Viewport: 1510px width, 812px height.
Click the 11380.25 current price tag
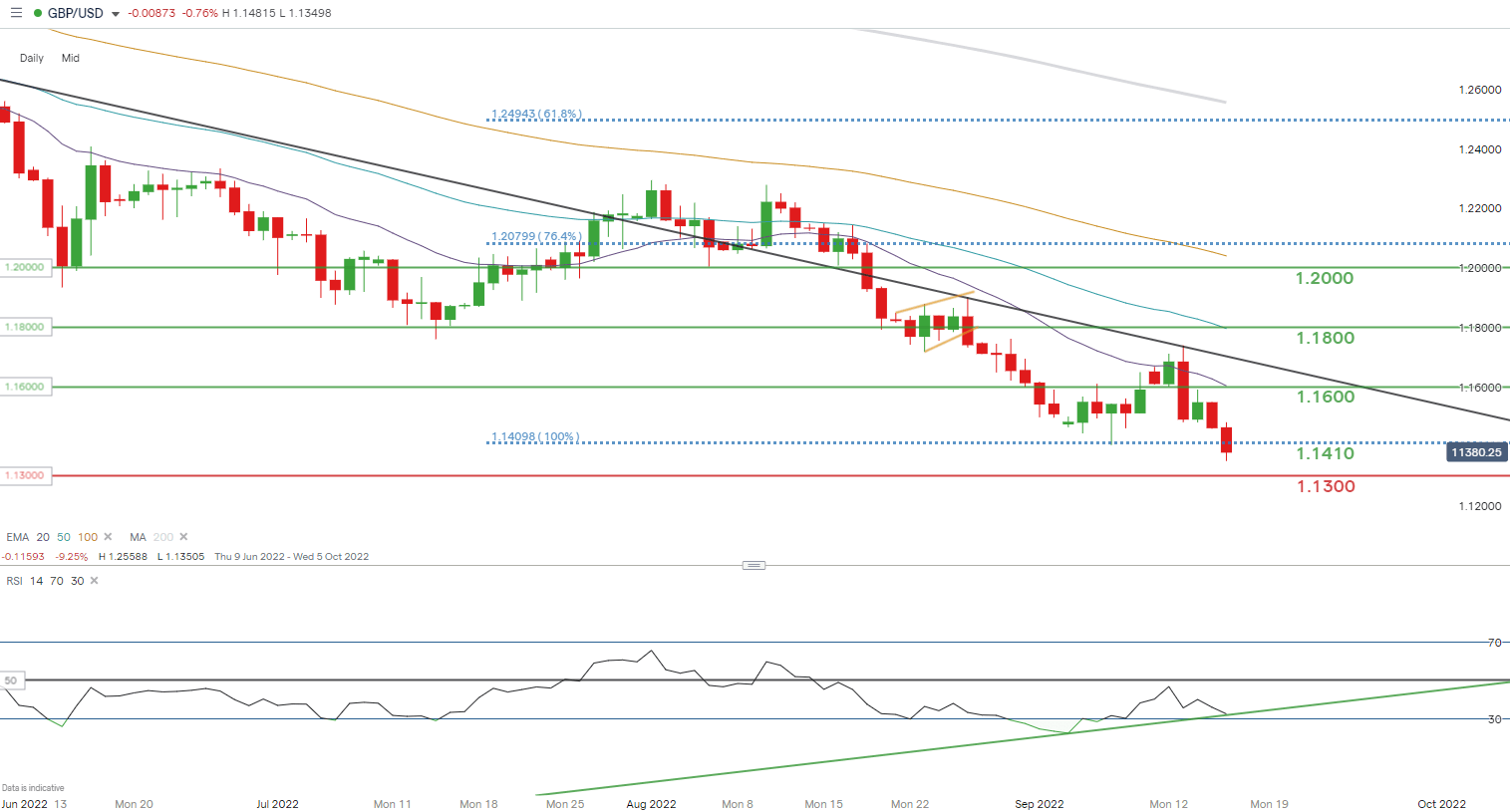(1476, 452)
